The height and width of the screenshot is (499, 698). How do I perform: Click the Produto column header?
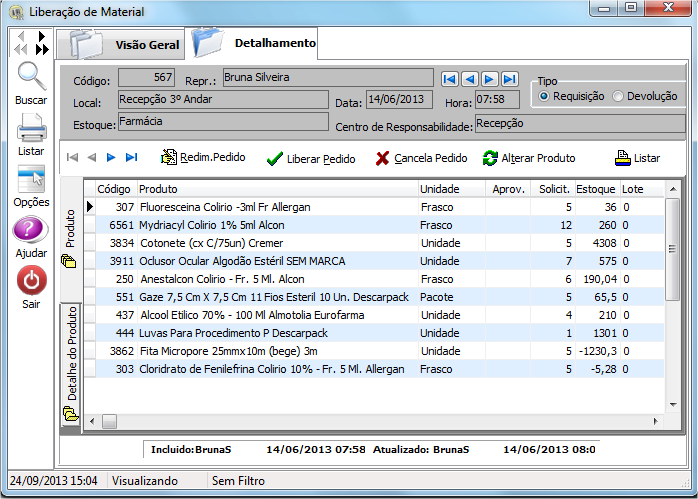[275, 189]
